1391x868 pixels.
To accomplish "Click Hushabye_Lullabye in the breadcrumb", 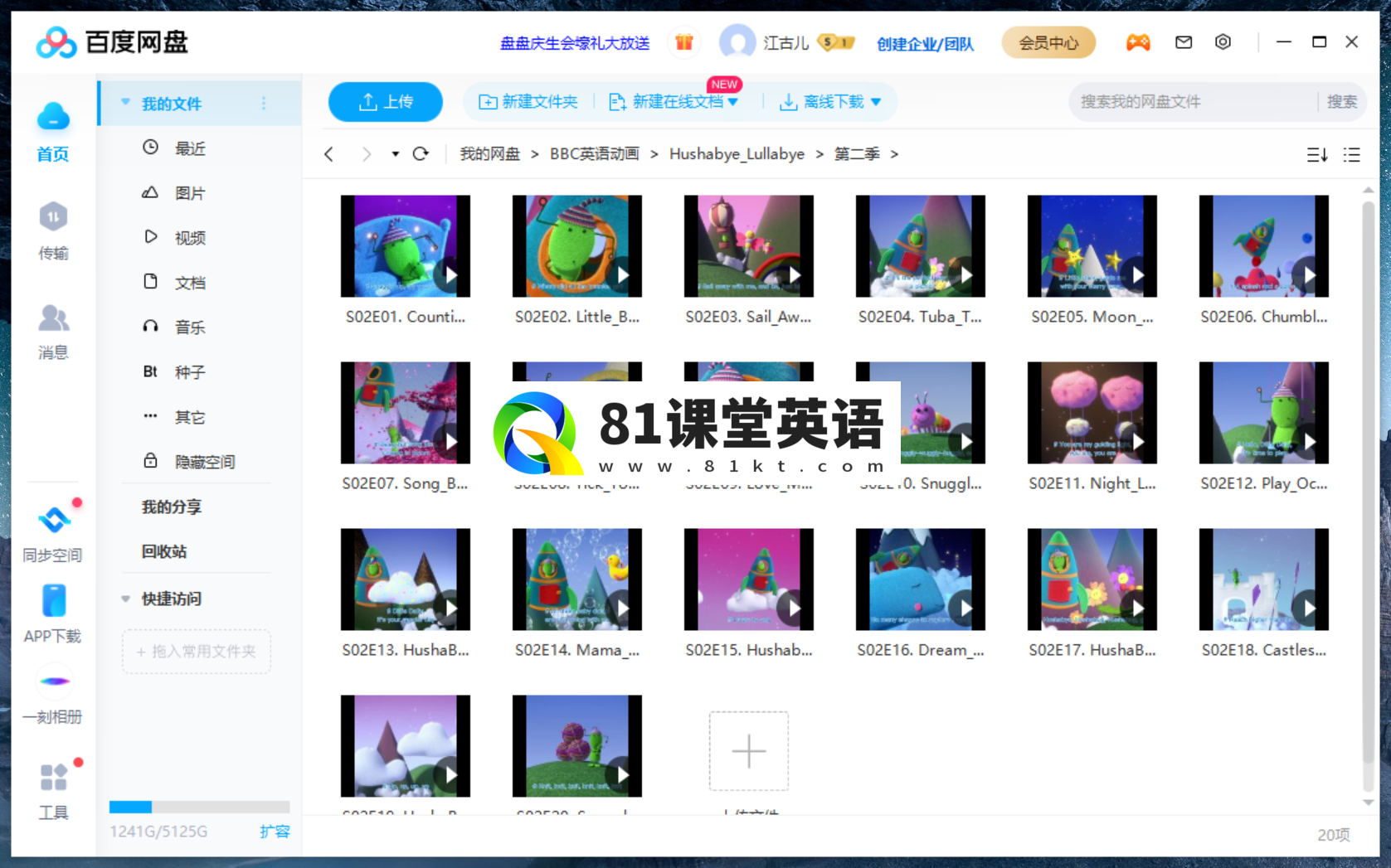I will click(x=737, y=154).
